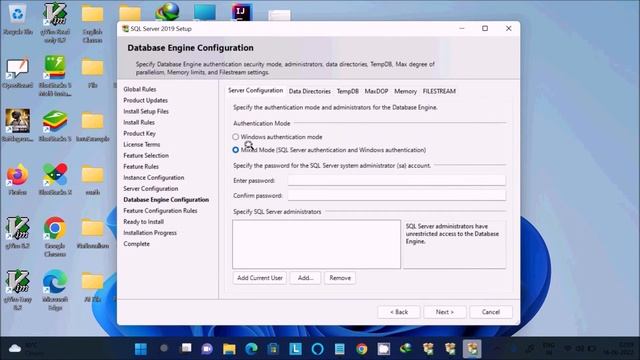Click Install Setup Files in the steps list
The height and width of the screenshot is (360, 640).
click(146, 111)
